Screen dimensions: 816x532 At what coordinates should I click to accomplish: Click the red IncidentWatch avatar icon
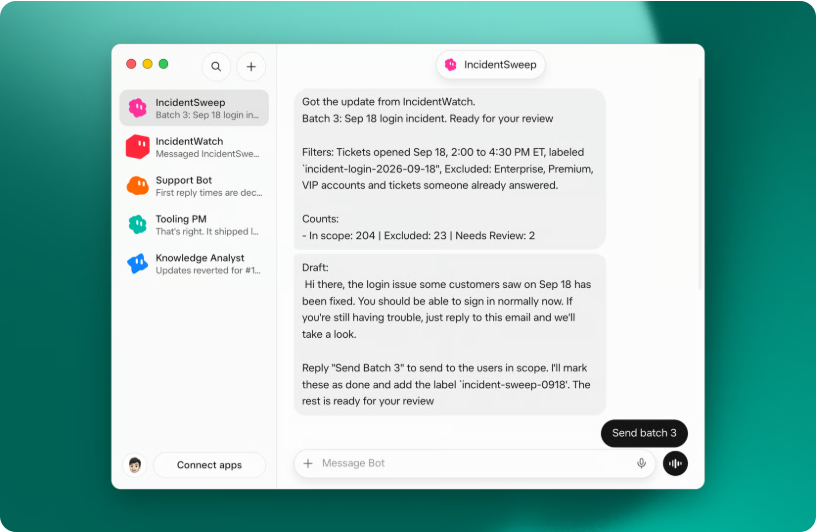(x=138, y=147)
